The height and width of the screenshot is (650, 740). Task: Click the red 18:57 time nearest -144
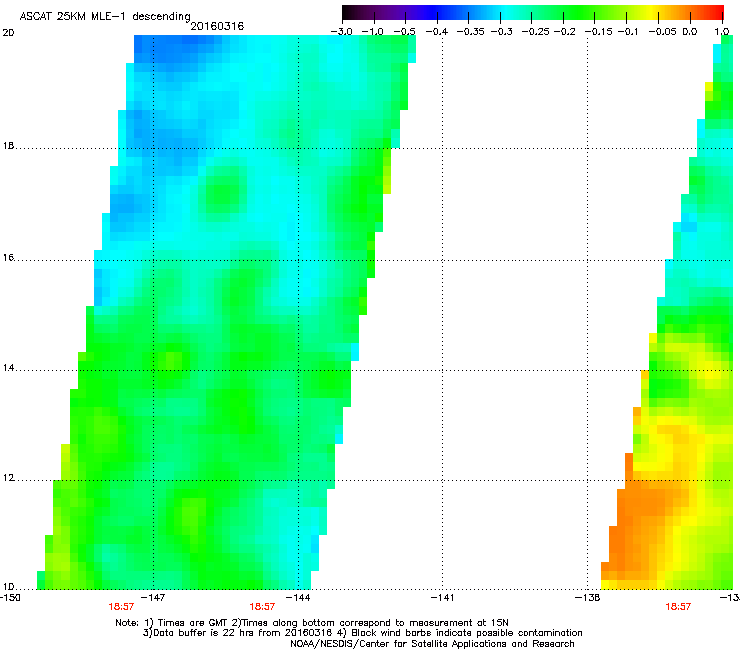(262, 607)
